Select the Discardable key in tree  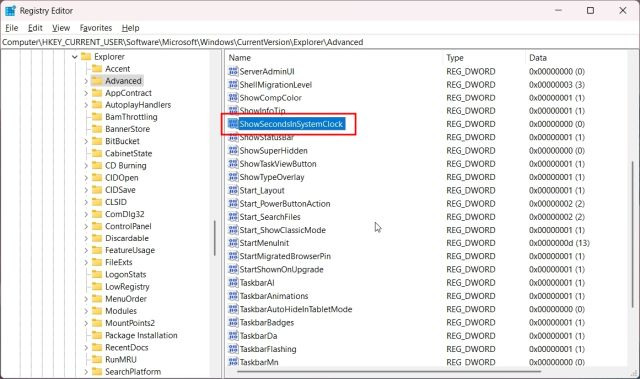[x=127, y=238]
